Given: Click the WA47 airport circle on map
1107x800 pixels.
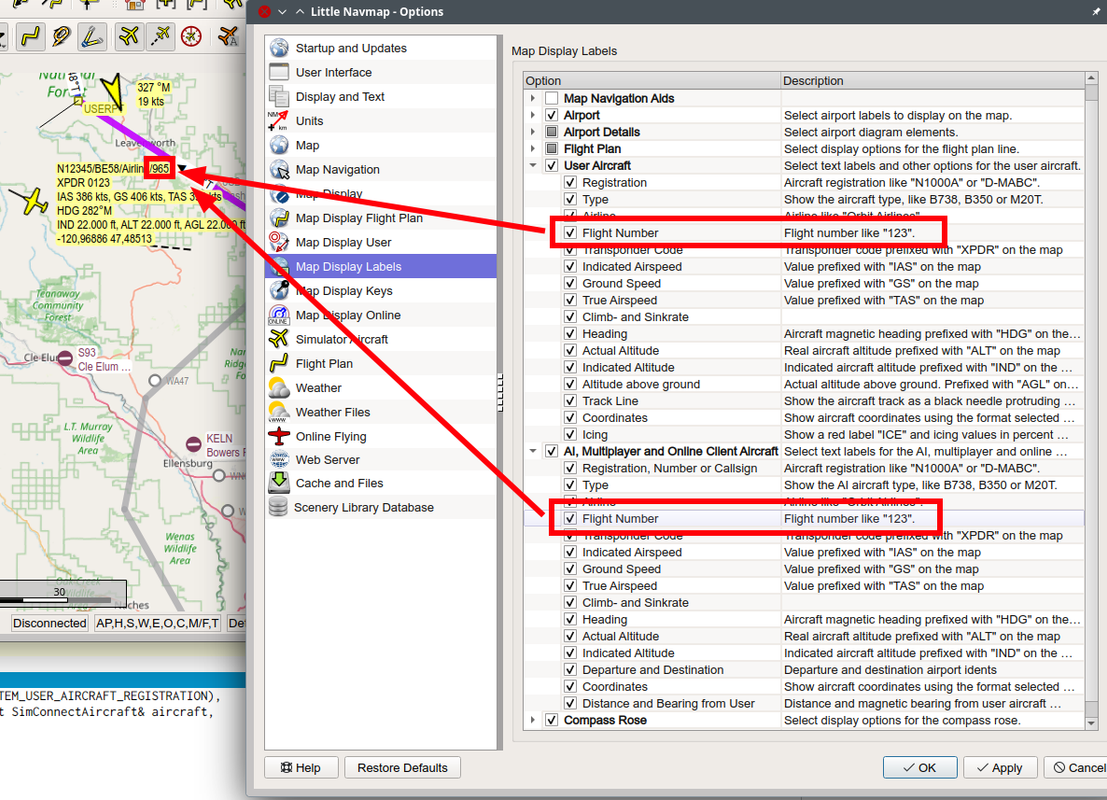Looking at the screenshot, I should [155, 381].
